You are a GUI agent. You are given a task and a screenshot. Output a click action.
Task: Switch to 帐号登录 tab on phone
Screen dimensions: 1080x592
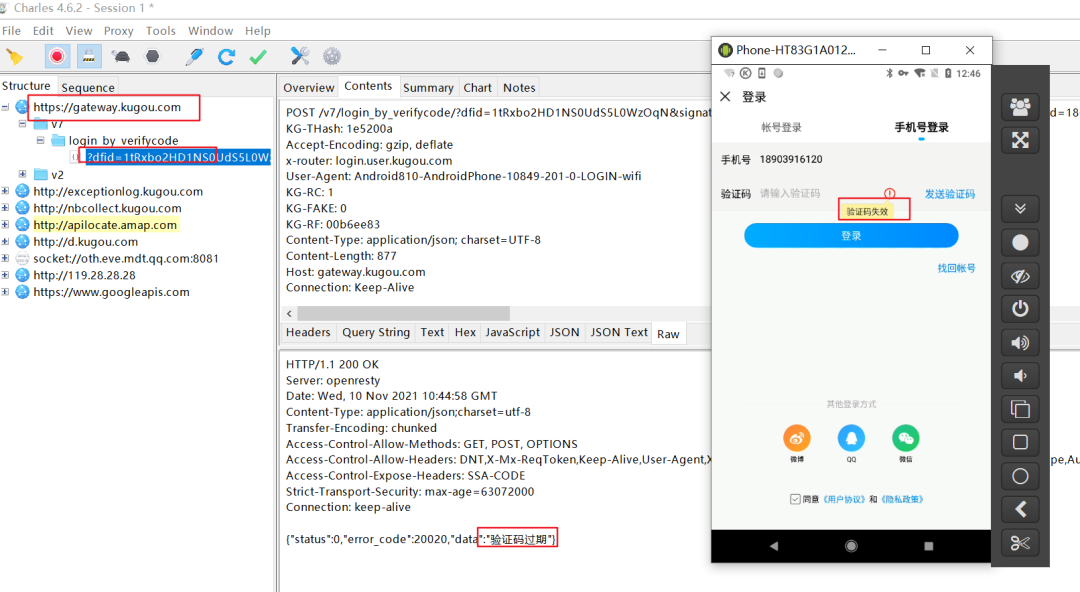coord(781,127)
